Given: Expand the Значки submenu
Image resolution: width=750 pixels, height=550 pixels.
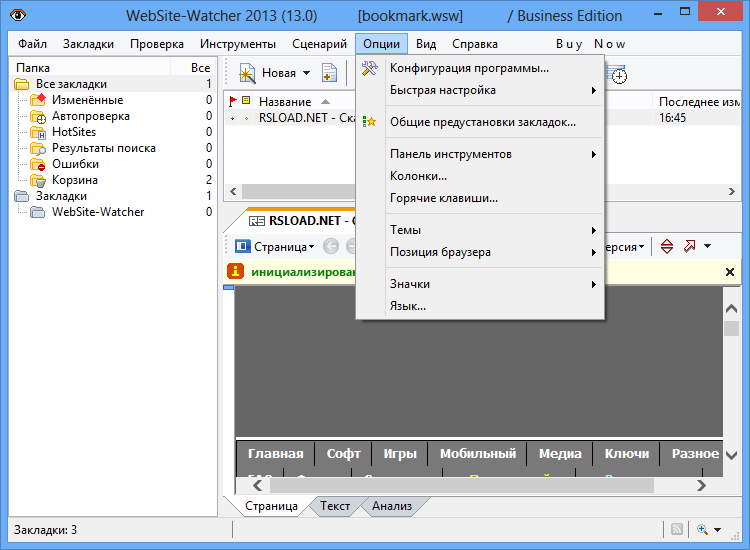Looking at the screenshot, I should (x=594, y=285).
